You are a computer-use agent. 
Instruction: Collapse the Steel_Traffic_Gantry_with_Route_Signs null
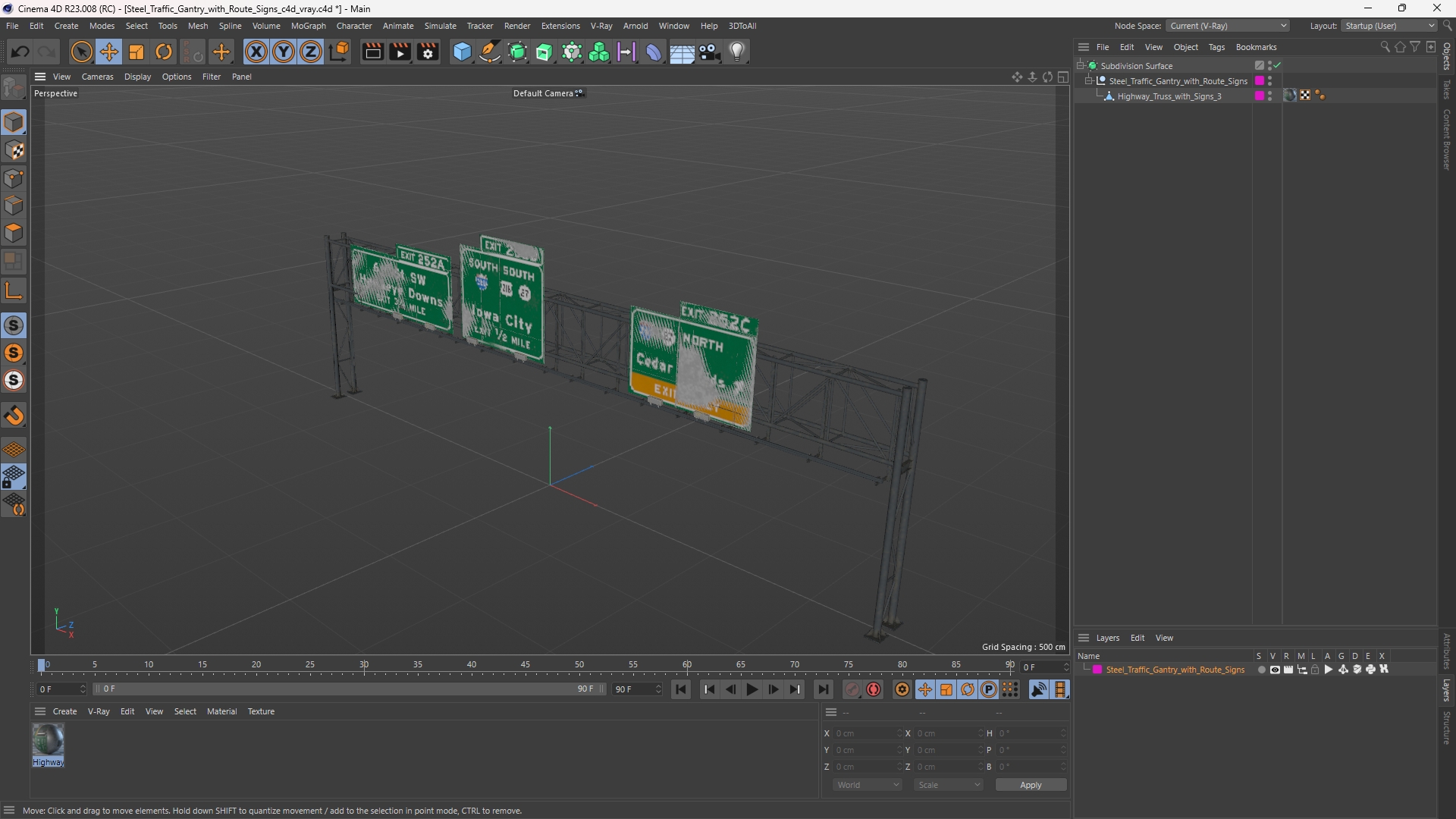click(1089, 81)
